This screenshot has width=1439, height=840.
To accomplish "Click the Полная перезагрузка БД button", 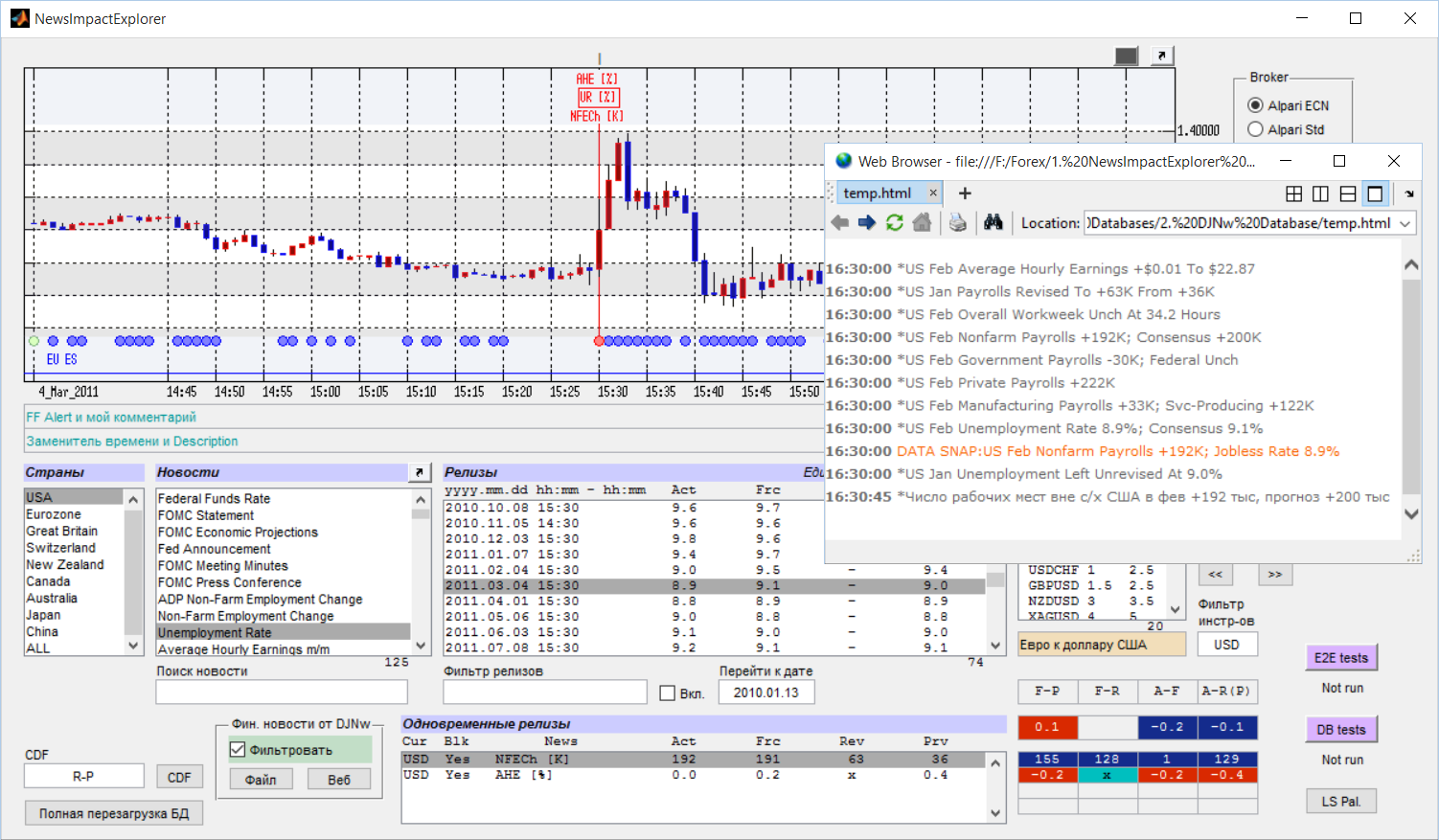I will click(114, 813).
